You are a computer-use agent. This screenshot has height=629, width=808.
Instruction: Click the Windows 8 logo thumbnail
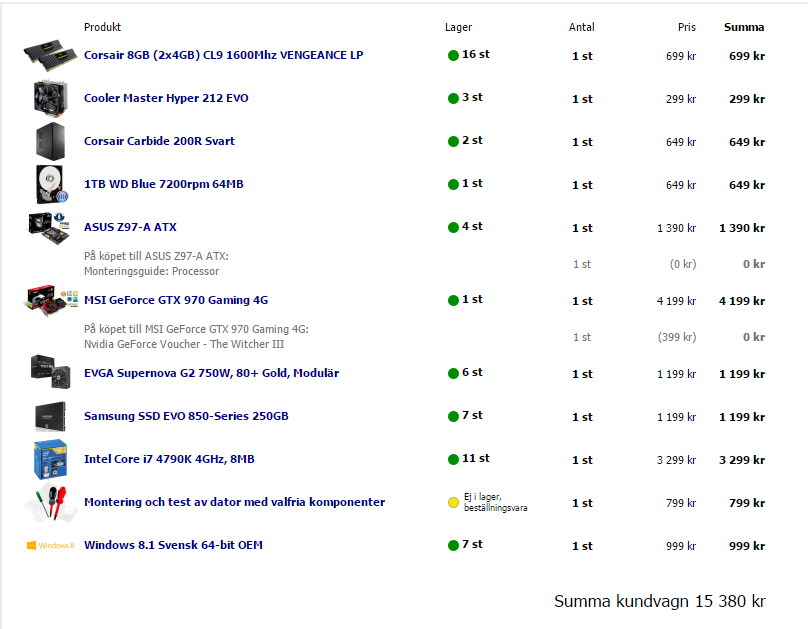click(50, 546)
